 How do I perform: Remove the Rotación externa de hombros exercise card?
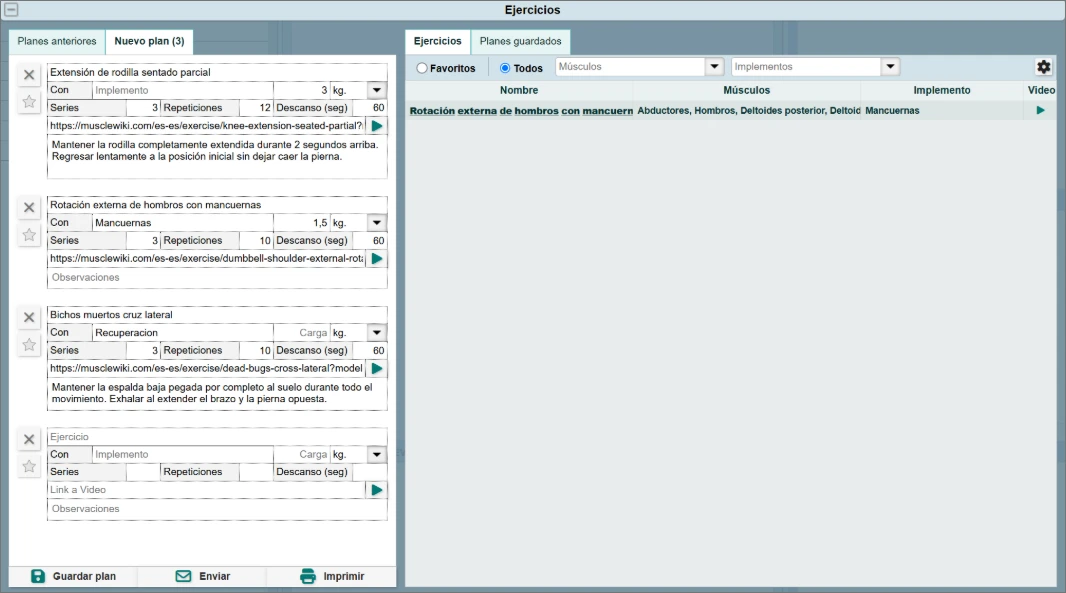click(29, 207)
